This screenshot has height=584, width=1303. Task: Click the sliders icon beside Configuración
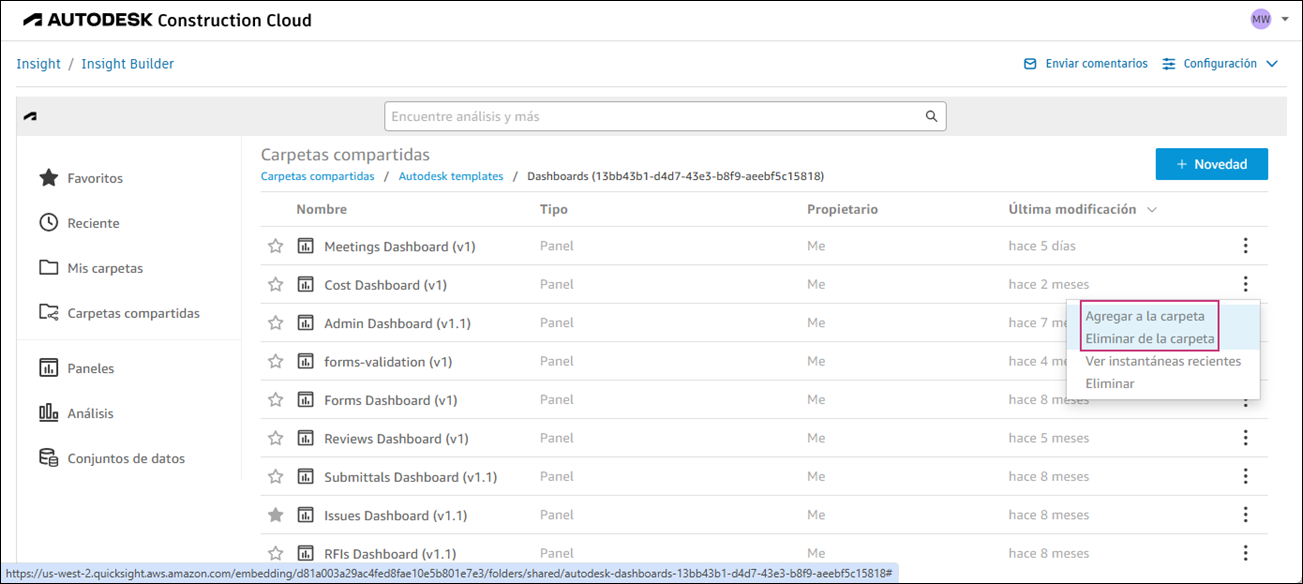coord(1169,64)
